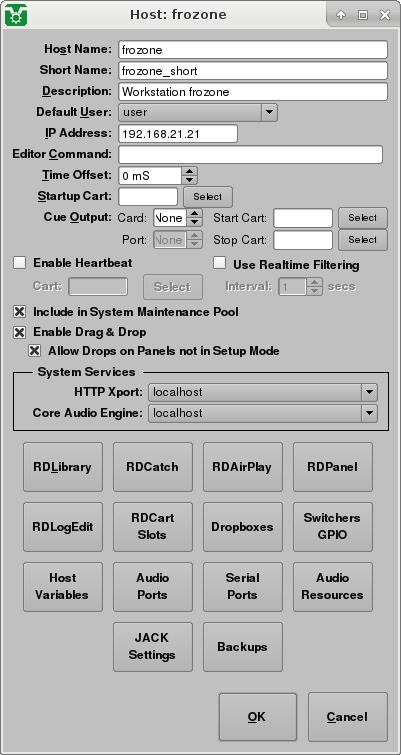Screen dimensions: 401x755
Task: Click the green Rivendell app icon in title bar
Action: tap(15, 15)
